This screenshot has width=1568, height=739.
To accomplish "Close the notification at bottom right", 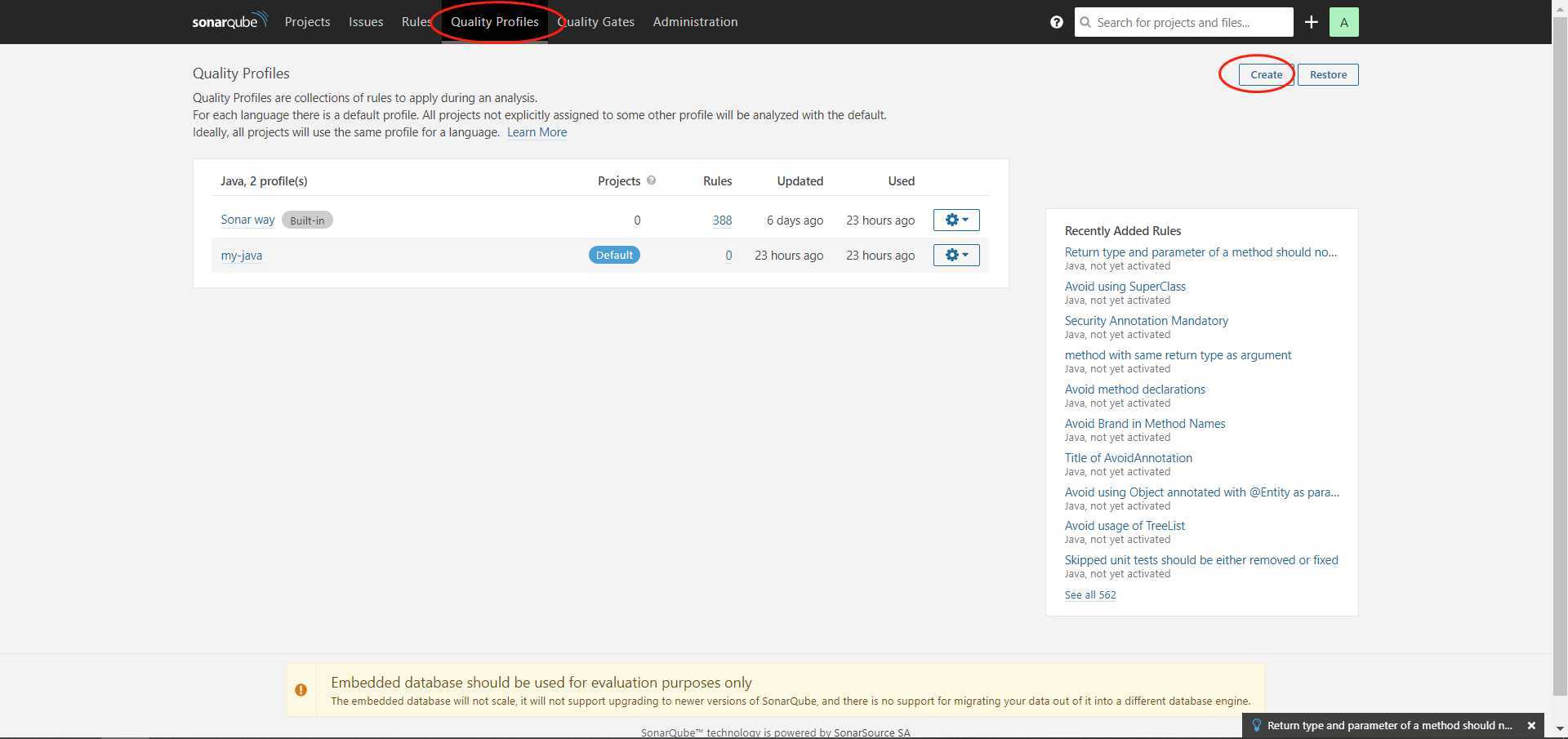I will pyautogui.click(x=1531, y=725).
